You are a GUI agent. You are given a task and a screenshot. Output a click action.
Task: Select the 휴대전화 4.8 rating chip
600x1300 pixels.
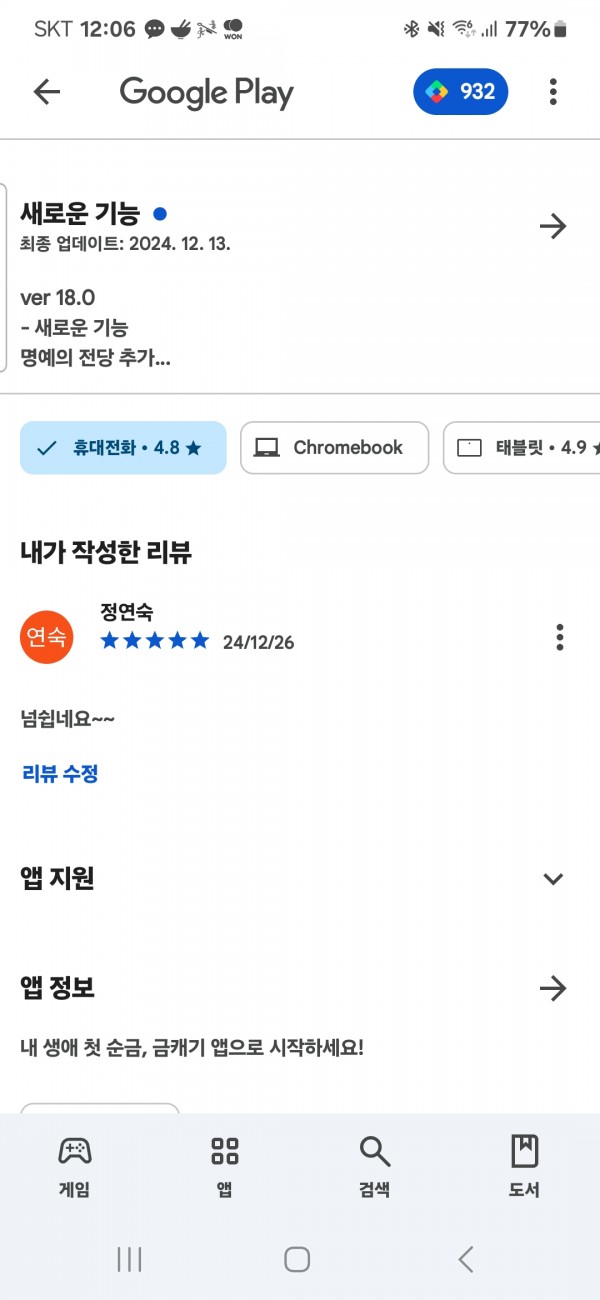coord(123,448)
